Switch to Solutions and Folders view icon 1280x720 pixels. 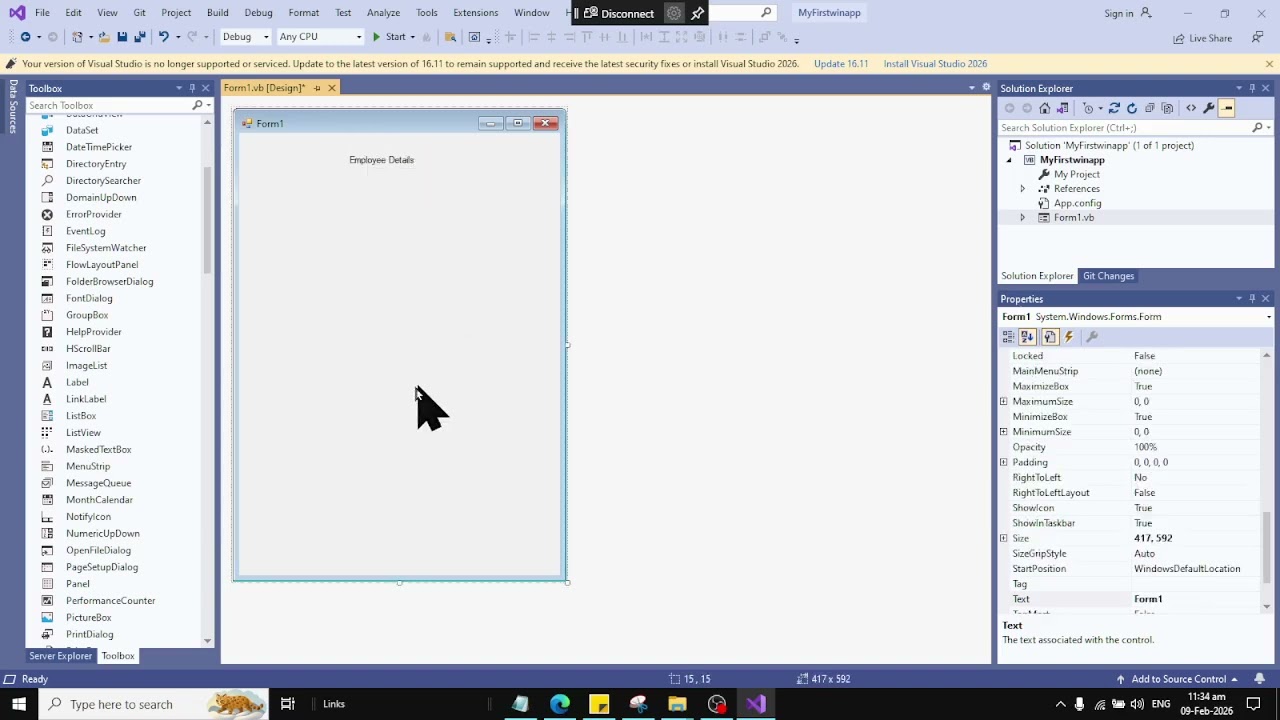coord(1062,108)
